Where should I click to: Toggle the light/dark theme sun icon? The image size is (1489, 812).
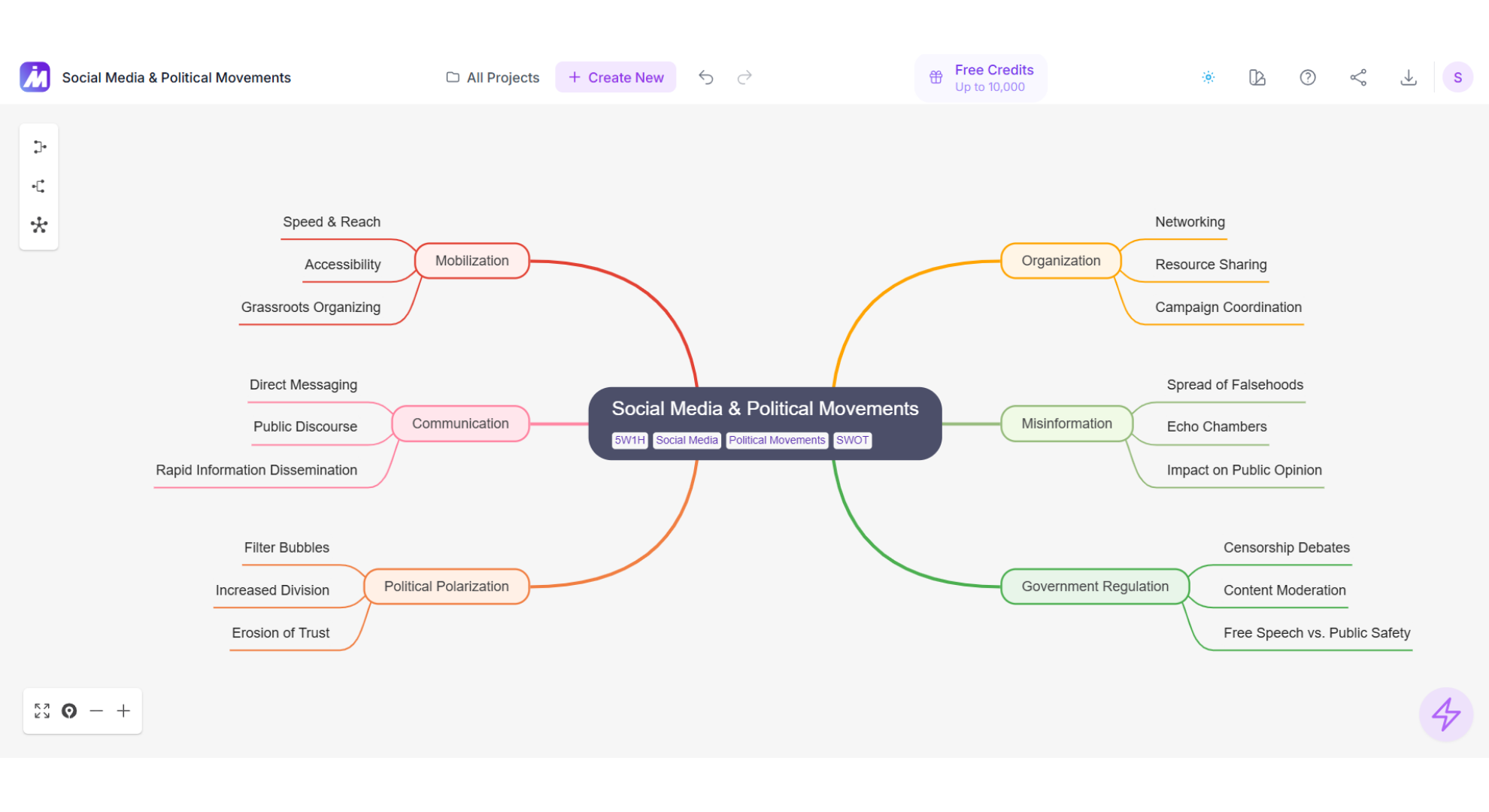point(1208,77)
